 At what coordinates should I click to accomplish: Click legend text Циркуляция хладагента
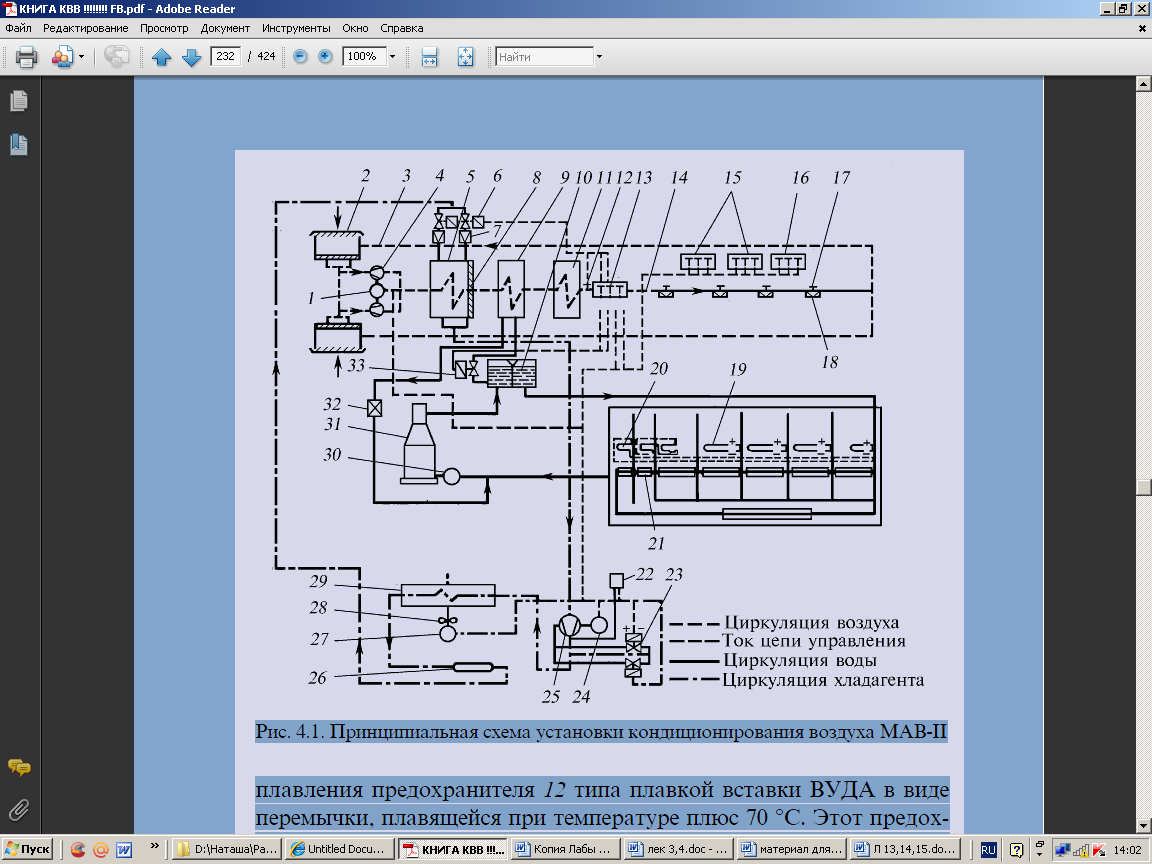[x=823, y=680]
